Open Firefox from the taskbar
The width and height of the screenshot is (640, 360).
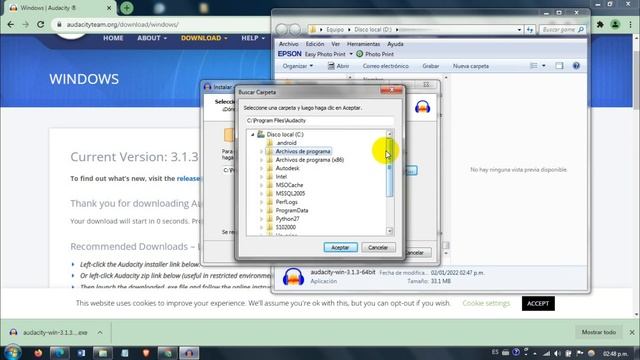[38, 353]
